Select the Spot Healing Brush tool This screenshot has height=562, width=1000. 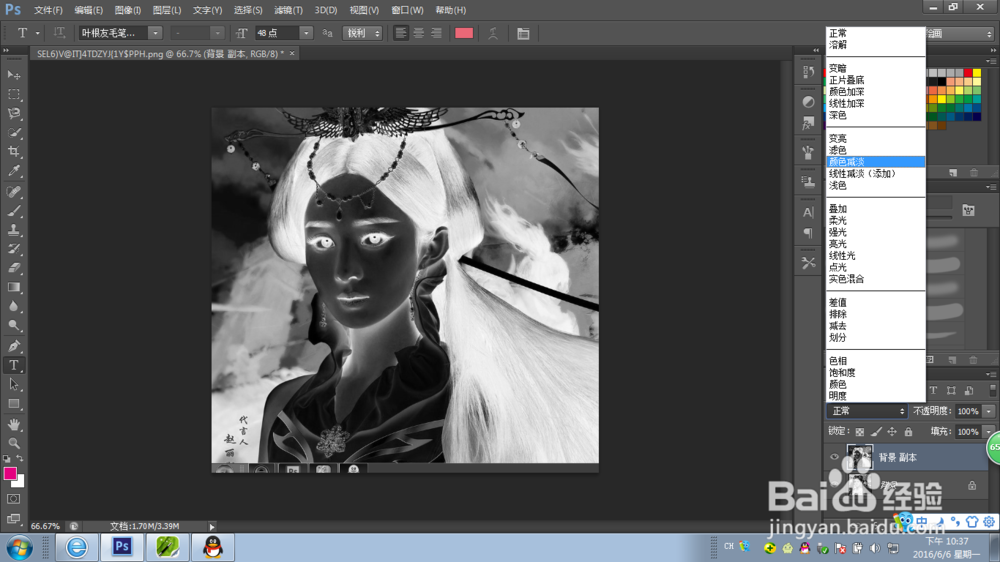(x=13, y=192)
